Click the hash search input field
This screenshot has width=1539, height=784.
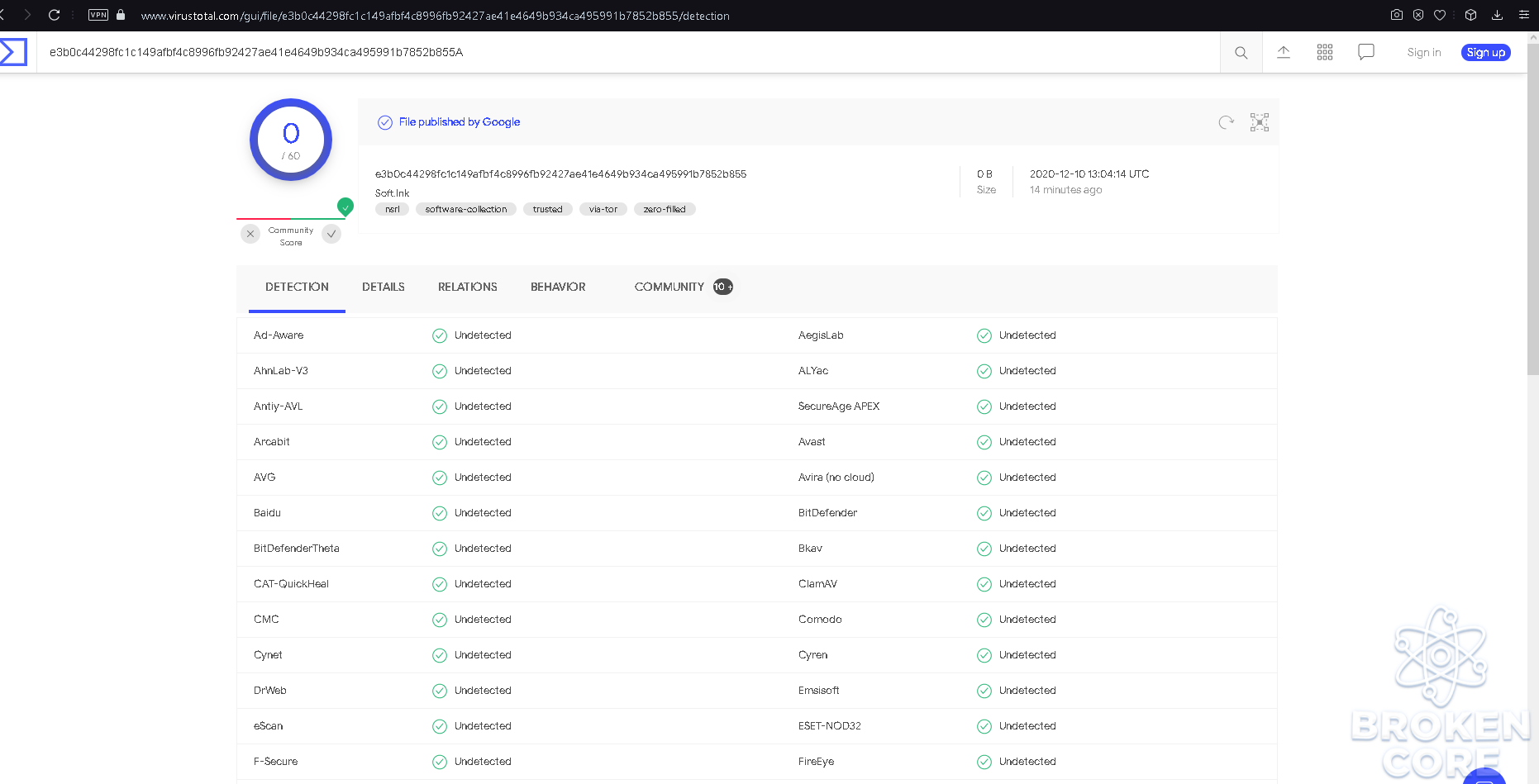[628, 52]
